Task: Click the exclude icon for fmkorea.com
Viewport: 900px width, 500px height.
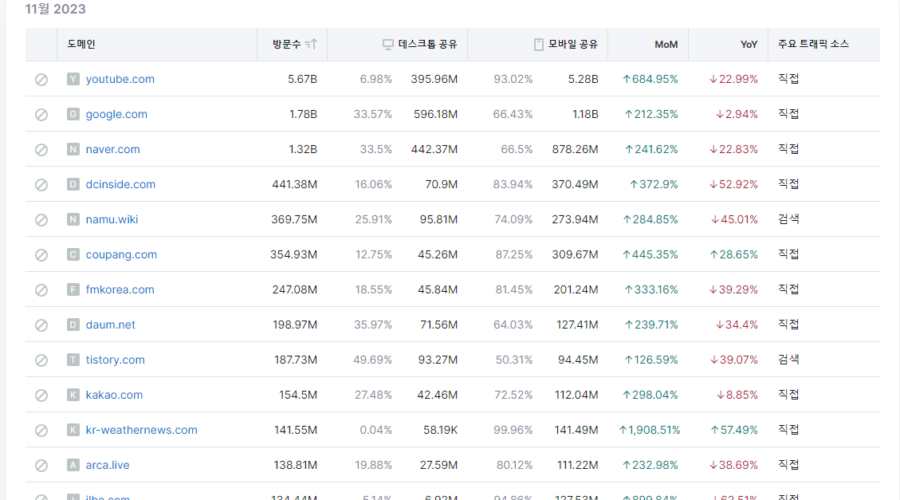Action: click(x=41, y=290)
